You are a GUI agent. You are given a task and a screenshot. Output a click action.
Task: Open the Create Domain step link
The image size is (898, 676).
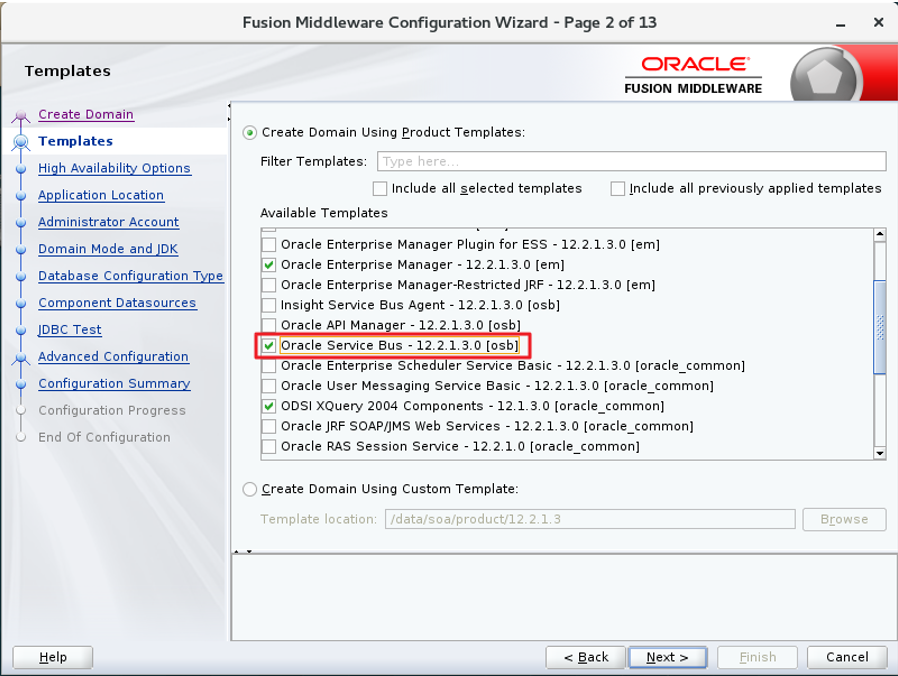click(86, 115)
